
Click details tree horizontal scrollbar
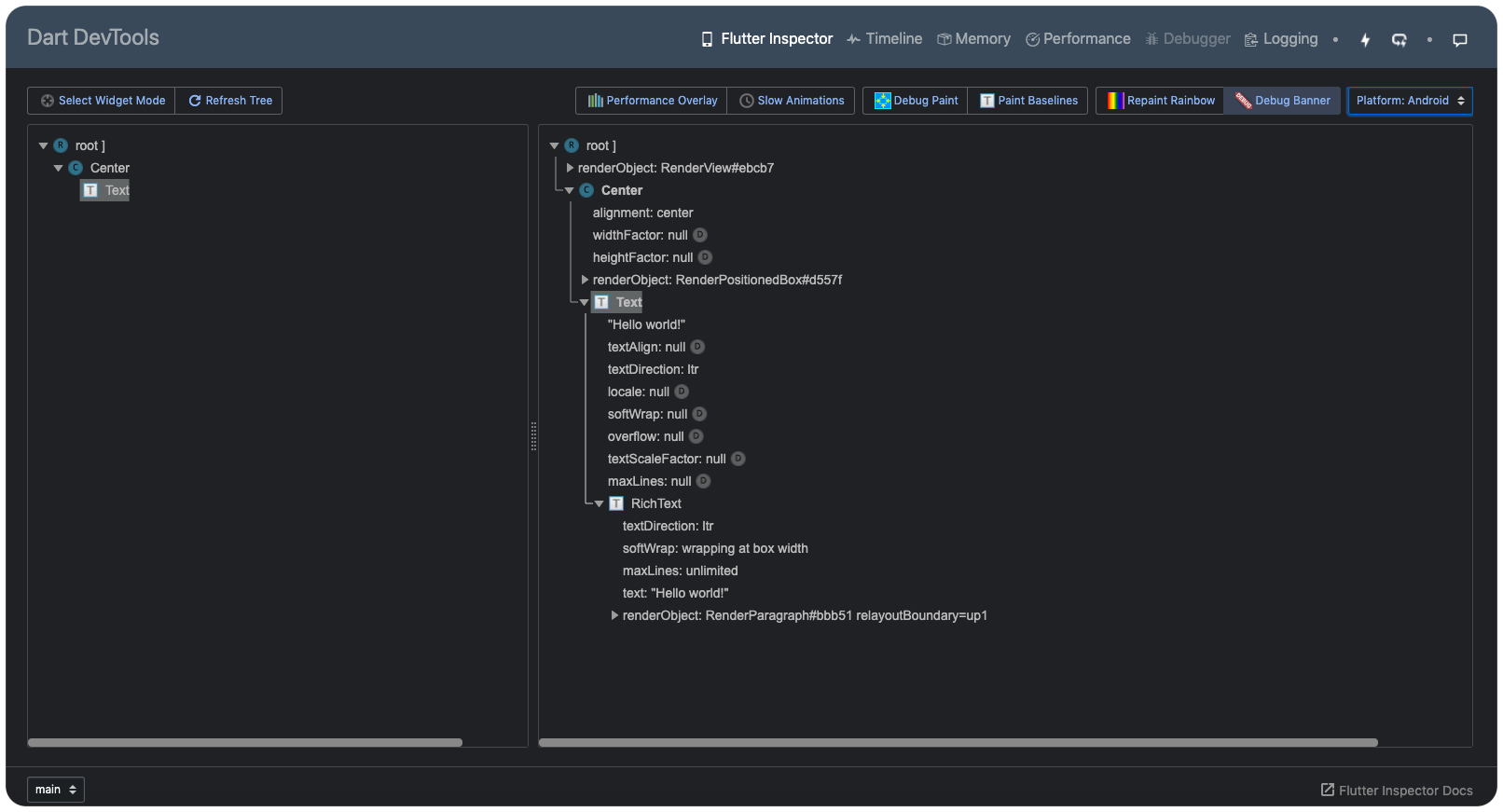tap(958, 743)
